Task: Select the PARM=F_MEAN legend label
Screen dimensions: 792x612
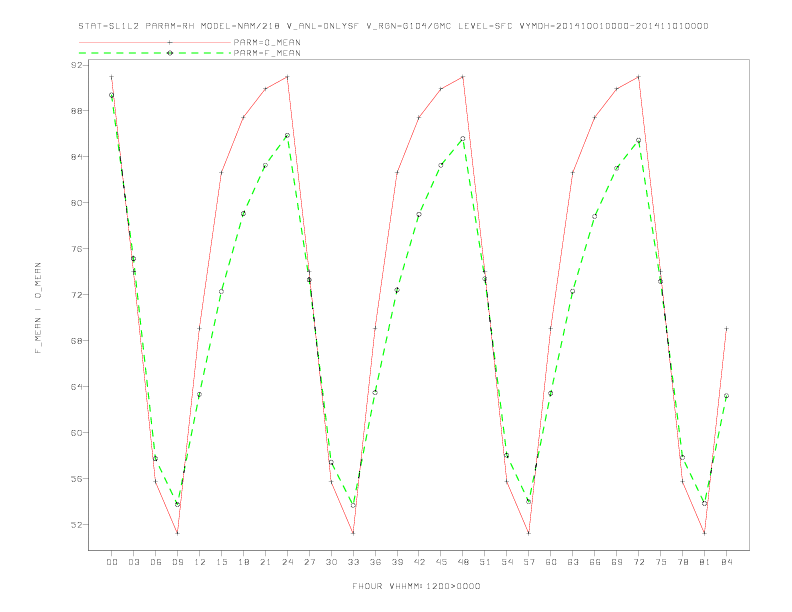Action: pyautogui.click(x=267, y=53)
